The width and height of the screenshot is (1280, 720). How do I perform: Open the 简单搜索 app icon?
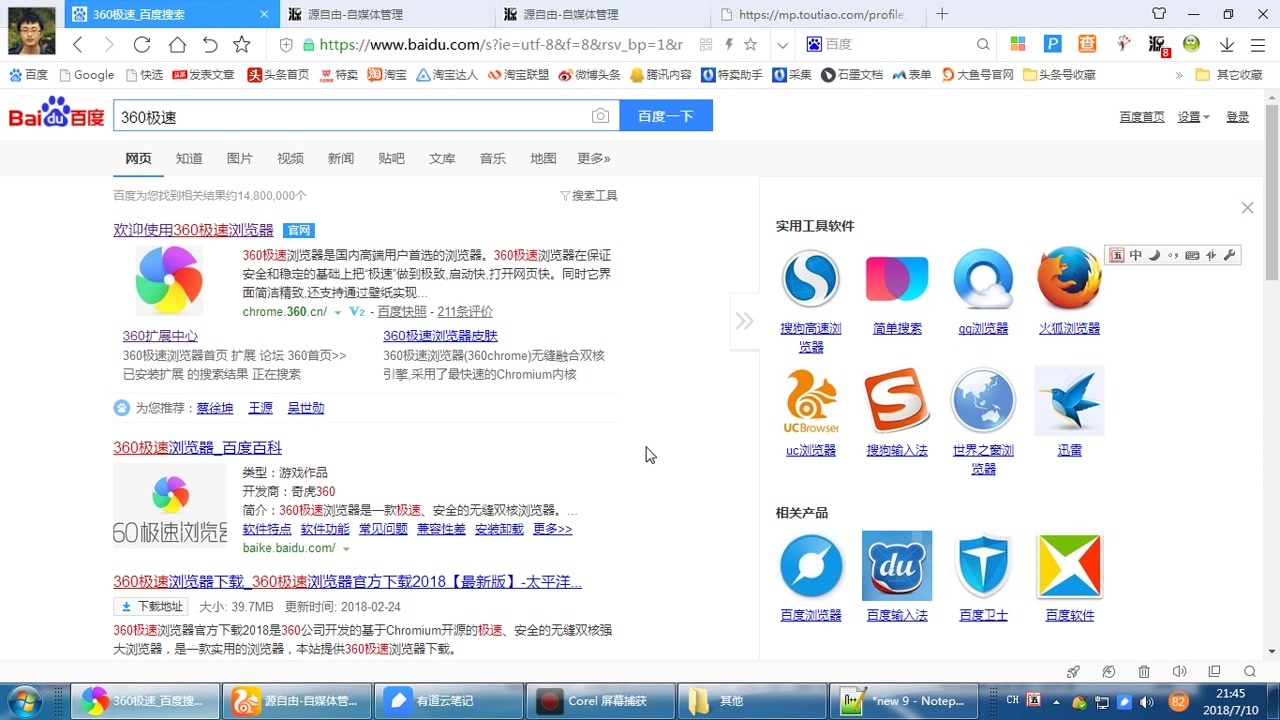(x=897, y=279)
